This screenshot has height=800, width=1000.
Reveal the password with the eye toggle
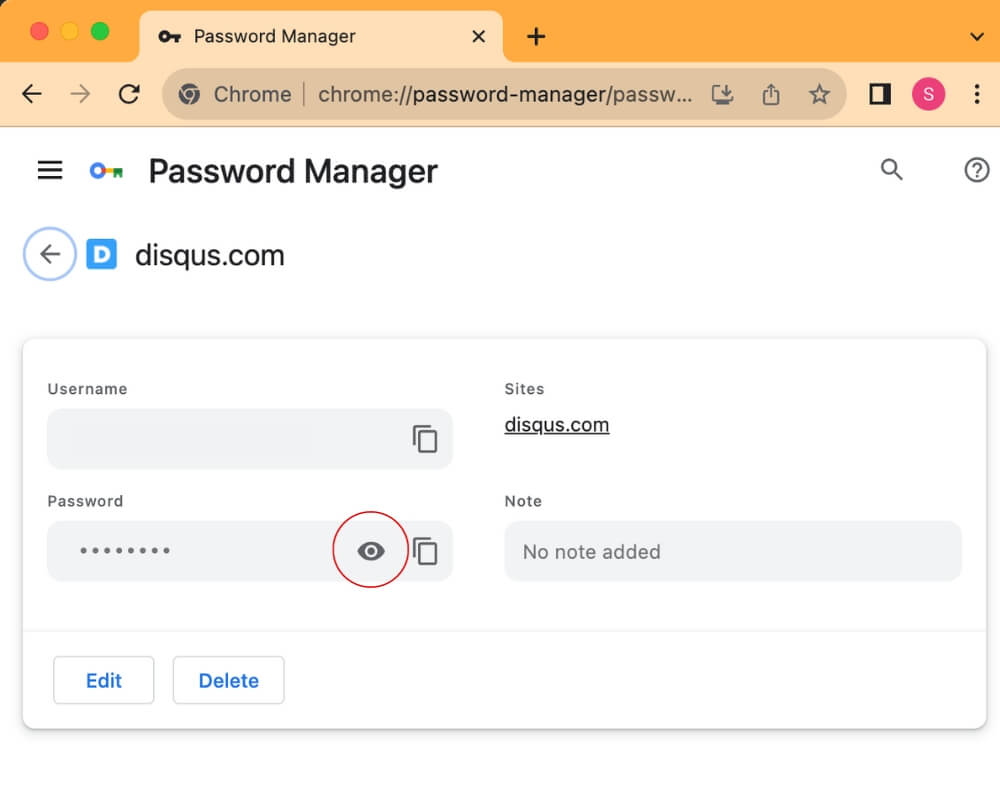[x=371, y=550]
